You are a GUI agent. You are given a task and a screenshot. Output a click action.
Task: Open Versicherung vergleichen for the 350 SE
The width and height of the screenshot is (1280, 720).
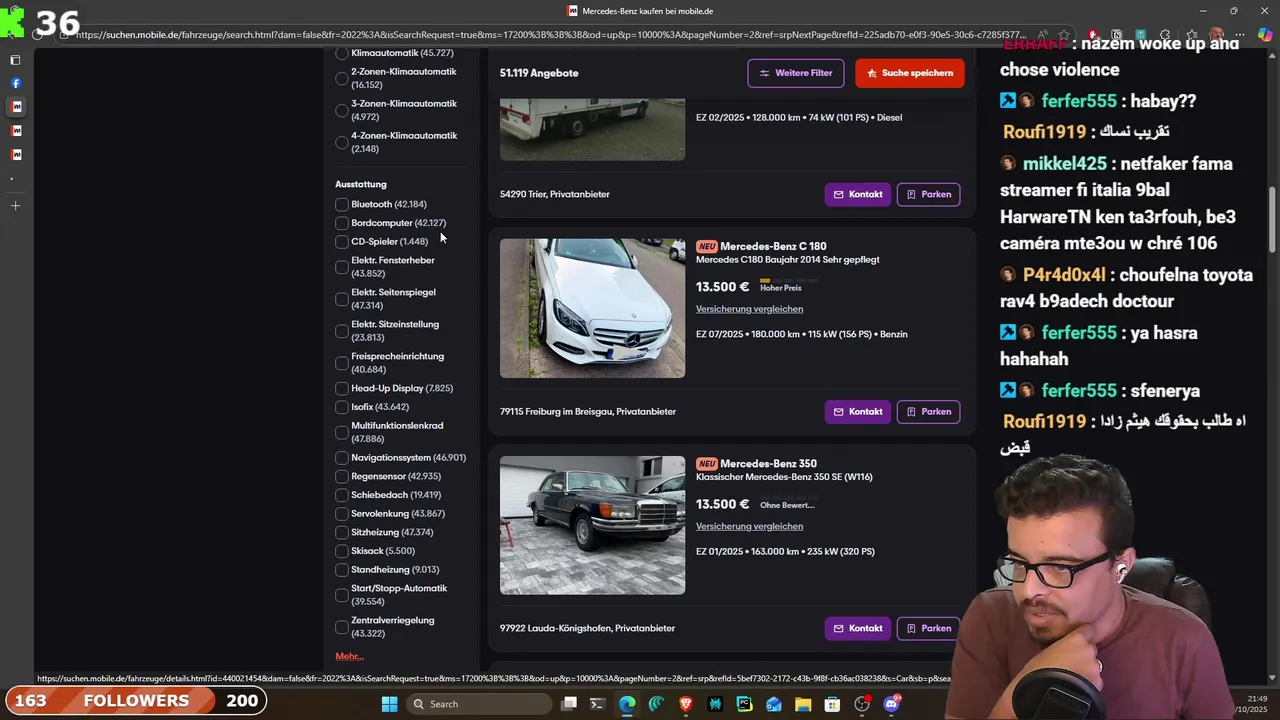(x=749, y=526)
